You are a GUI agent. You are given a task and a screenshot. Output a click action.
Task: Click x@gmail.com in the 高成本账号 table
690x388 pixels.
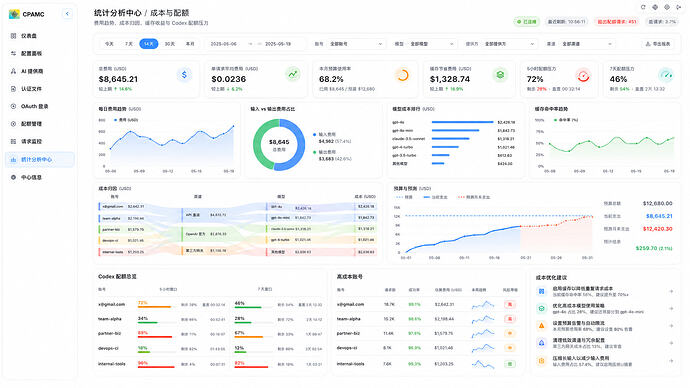350,304
